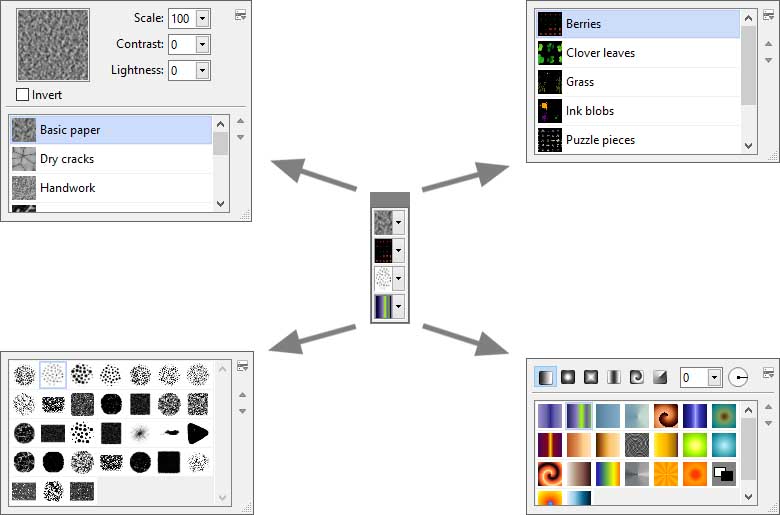Click the gradient thumbnail in center toolbar
The image size is (780, 515).
click(383, 306)
